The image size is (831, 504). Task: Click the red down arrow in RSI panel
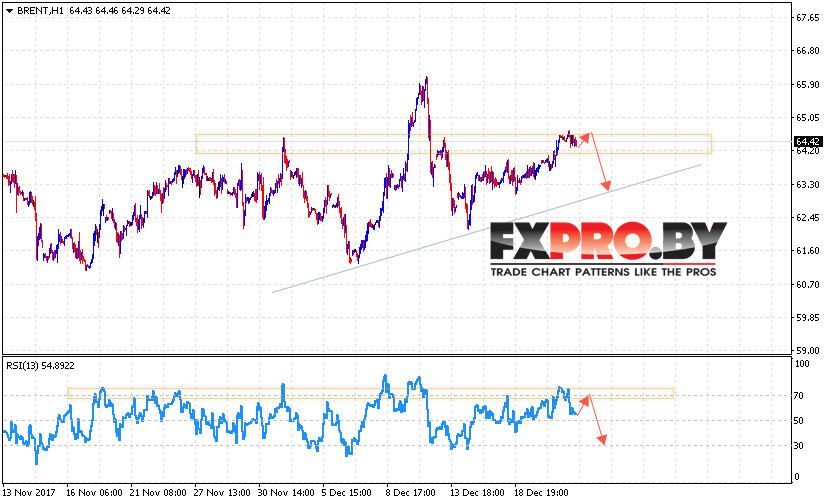pyautogui.click(x=596, y=420)
